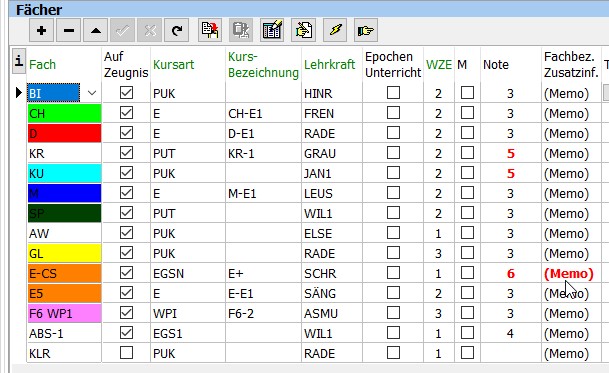
Task: Click the row indicator arrow beside BI
Action: click(x=18, y=93)
